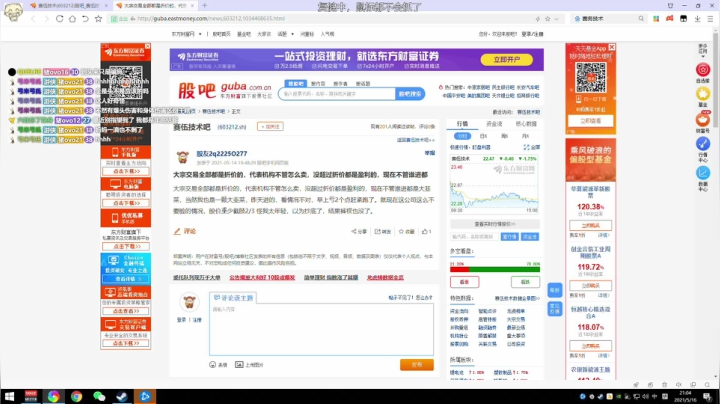Favorite the post with 收藏 star

[x=401, y=231]
